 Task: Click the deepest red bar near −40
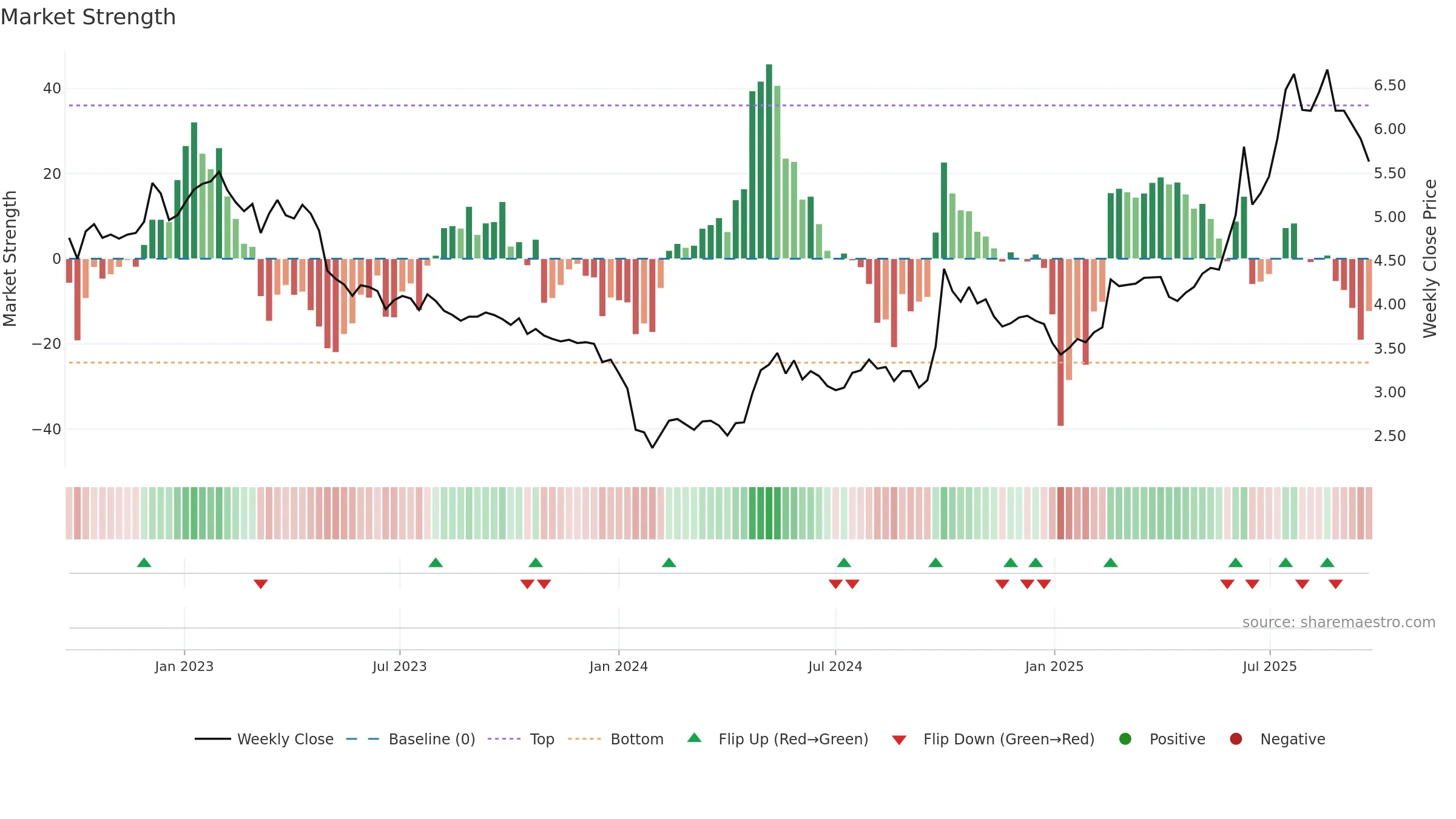(x=1060, y=342)
